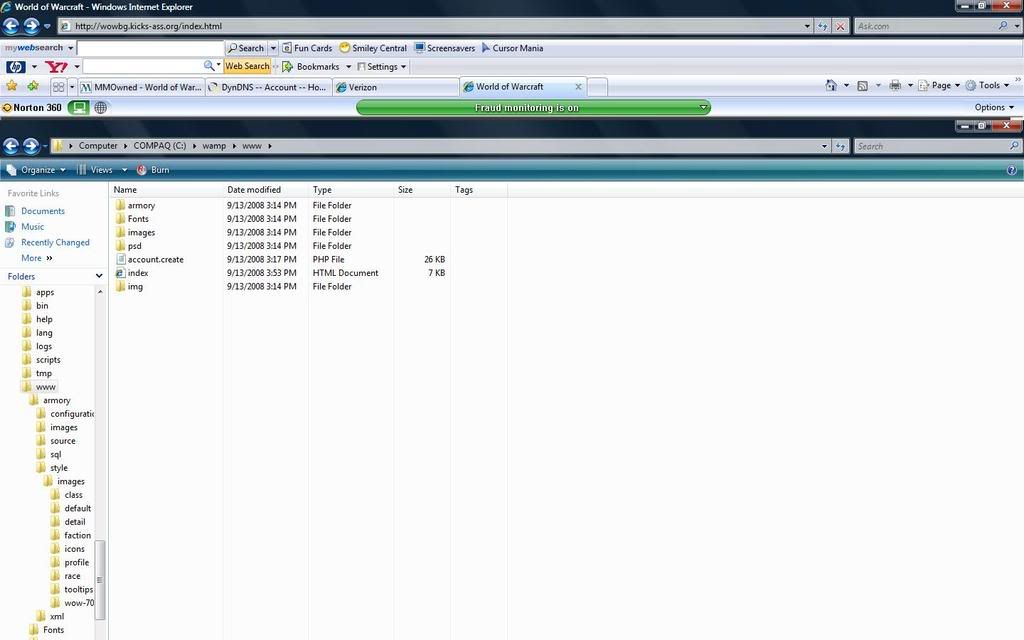Click the RSS Feeds icon in command bar
This screenshot has width=1024, height=640.
click(x=863, y=86)
